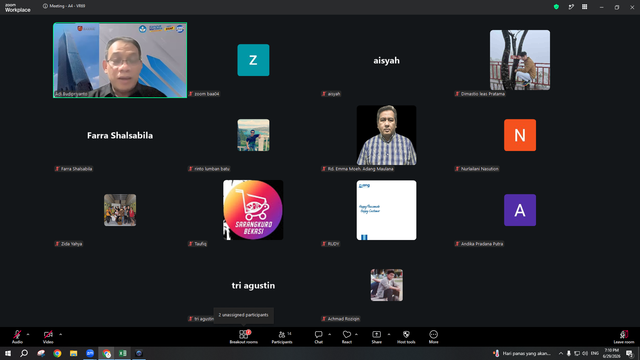640x360 pixels.
Task: Select the tri agustin name tile
Action: 253,285
